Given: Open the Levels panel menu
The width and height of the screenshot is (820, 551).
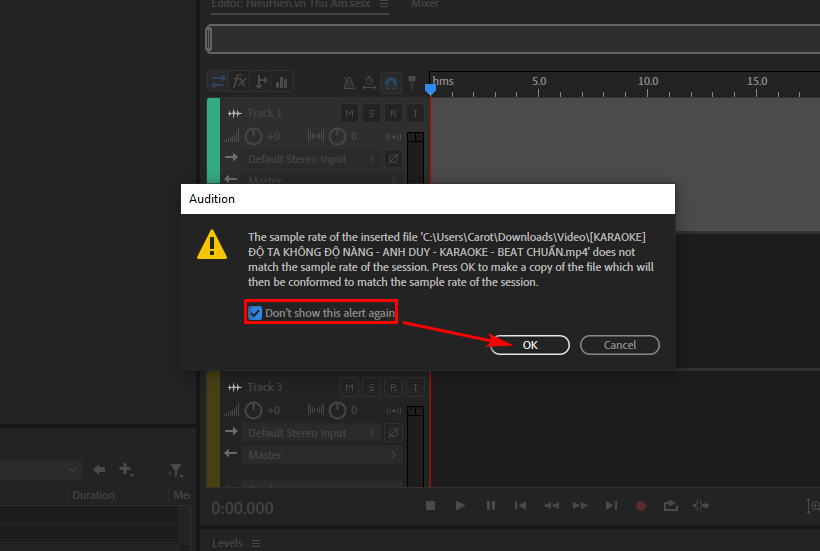Looking at the screenshot, I should click(x=256, y=543).
